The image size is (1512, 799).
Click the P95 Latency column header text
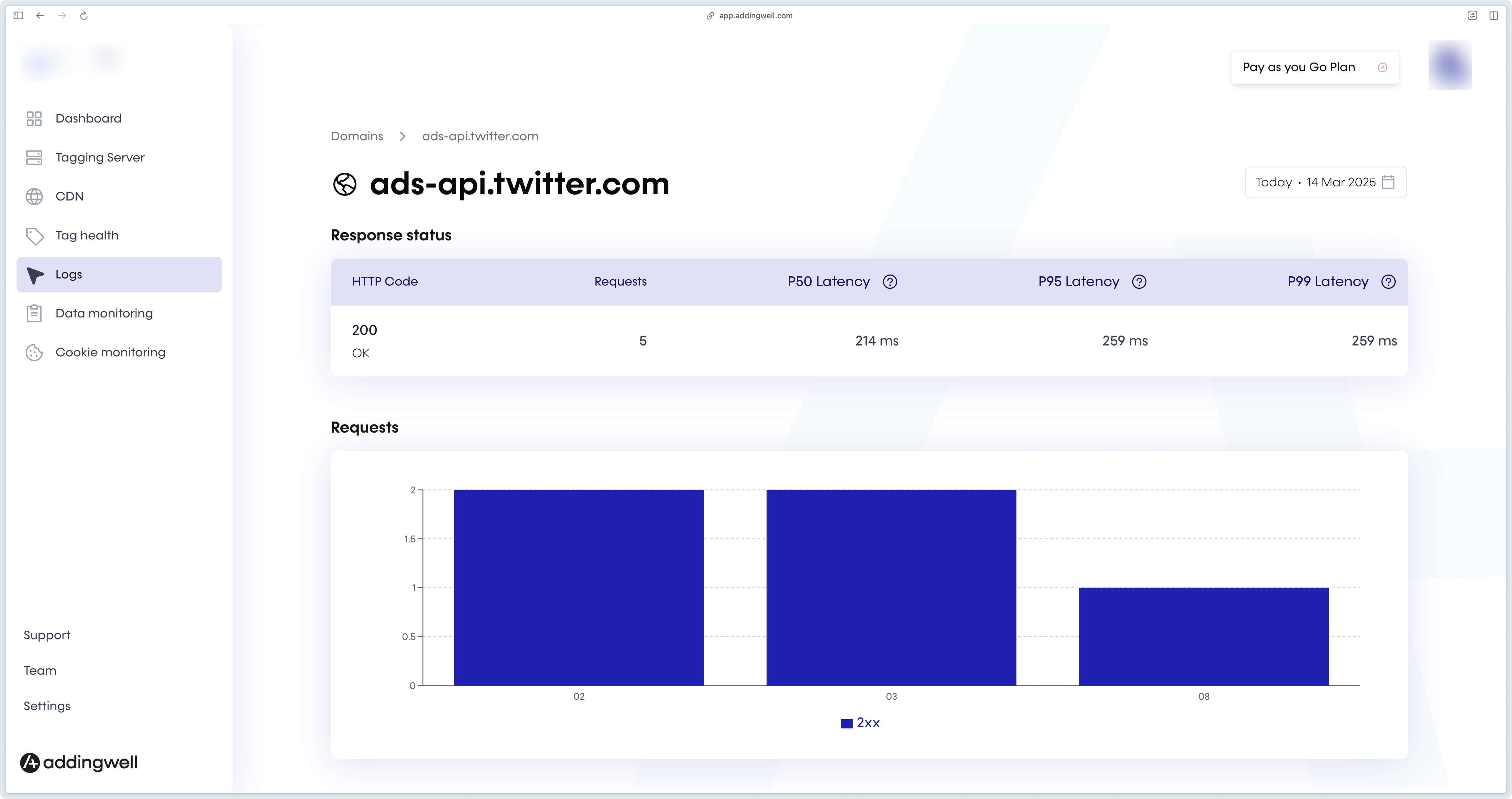point(1079,282)
